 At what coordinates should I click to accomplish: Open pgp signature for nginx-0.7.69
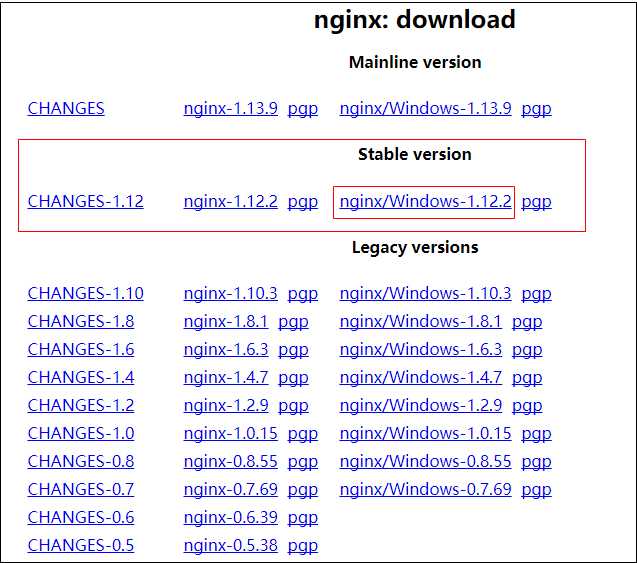303,490
